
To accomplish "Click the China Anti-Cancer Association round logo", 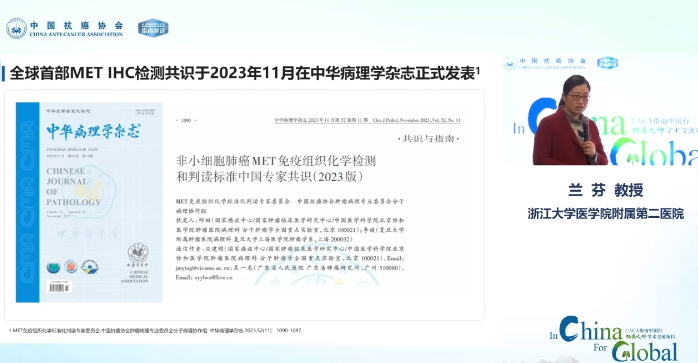I will click(16, 29).
